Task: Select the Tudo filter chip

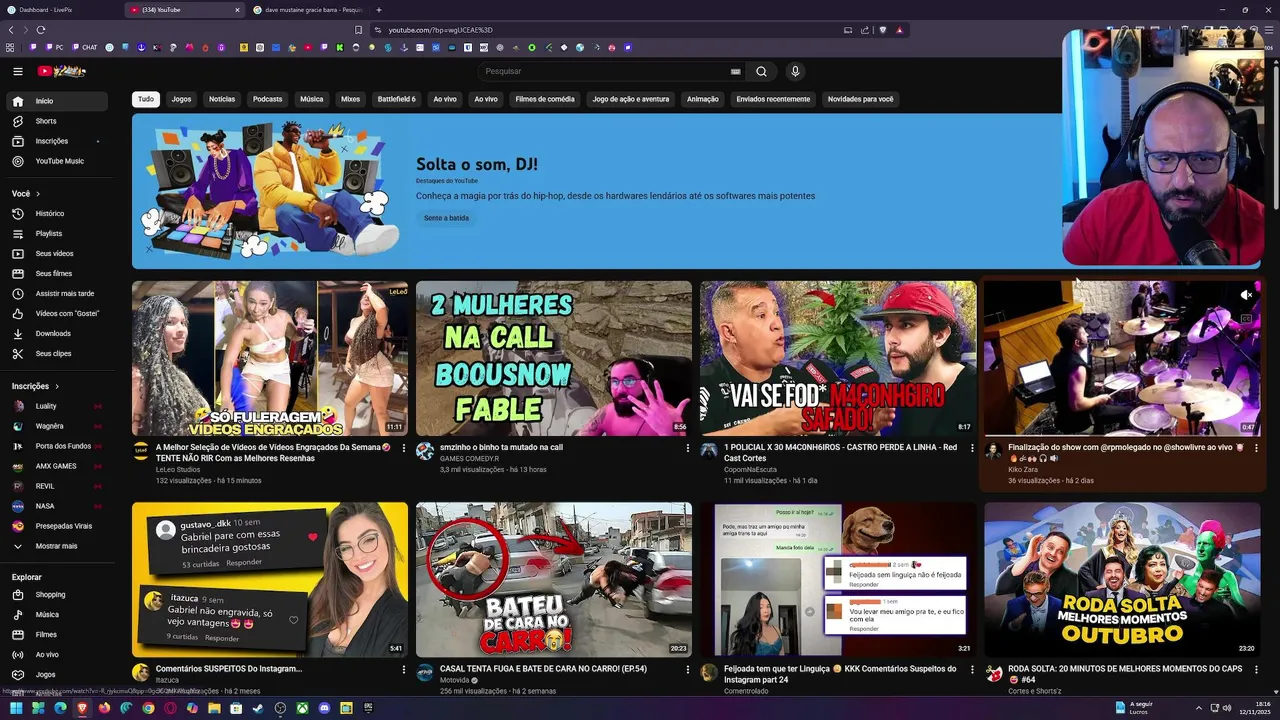Action: pyautogui.click(x=146, y=99)
